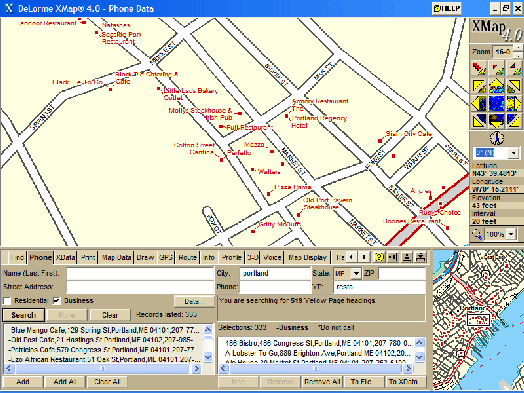This screenshot has width=524, height=393.
Task: Pan map south with down arrow
Action: point(496,121)
